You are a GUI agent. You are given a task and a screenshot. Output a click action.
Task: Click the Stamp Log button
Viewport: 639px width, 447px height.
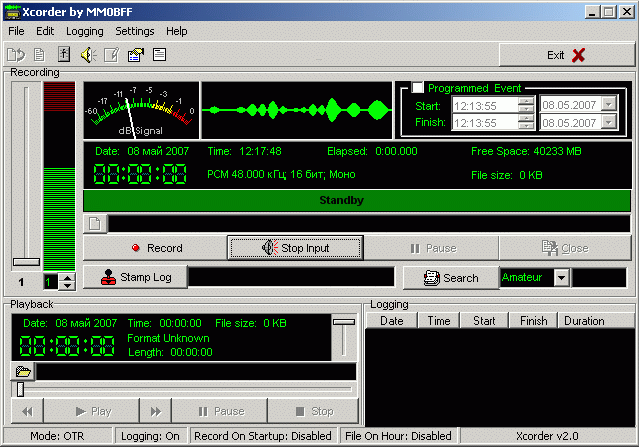pyautogui.click(x=136, y=277)
